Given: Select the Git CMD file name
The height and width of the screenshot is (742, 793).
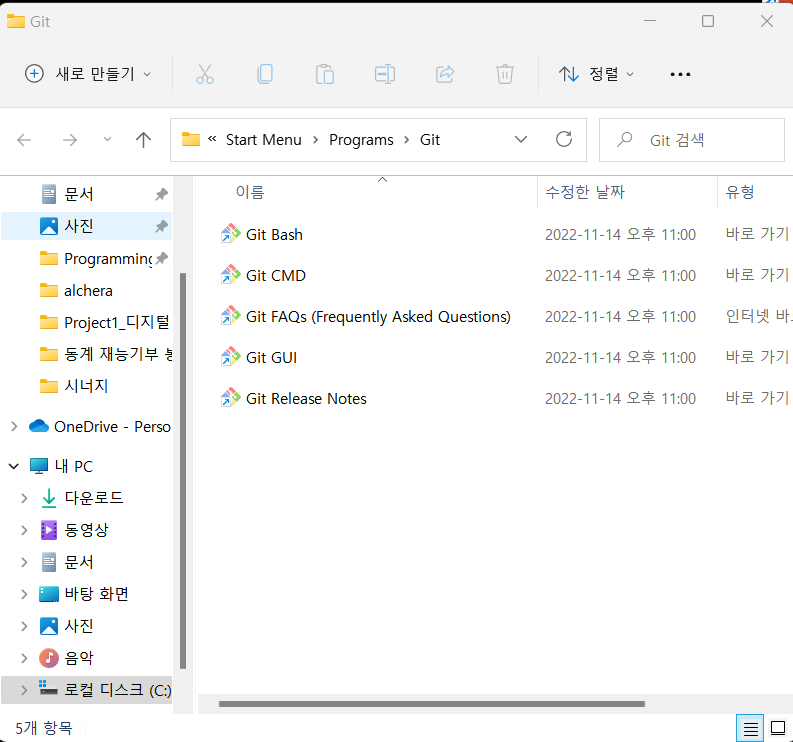Looking at the screenshot, I should (276, 276).
